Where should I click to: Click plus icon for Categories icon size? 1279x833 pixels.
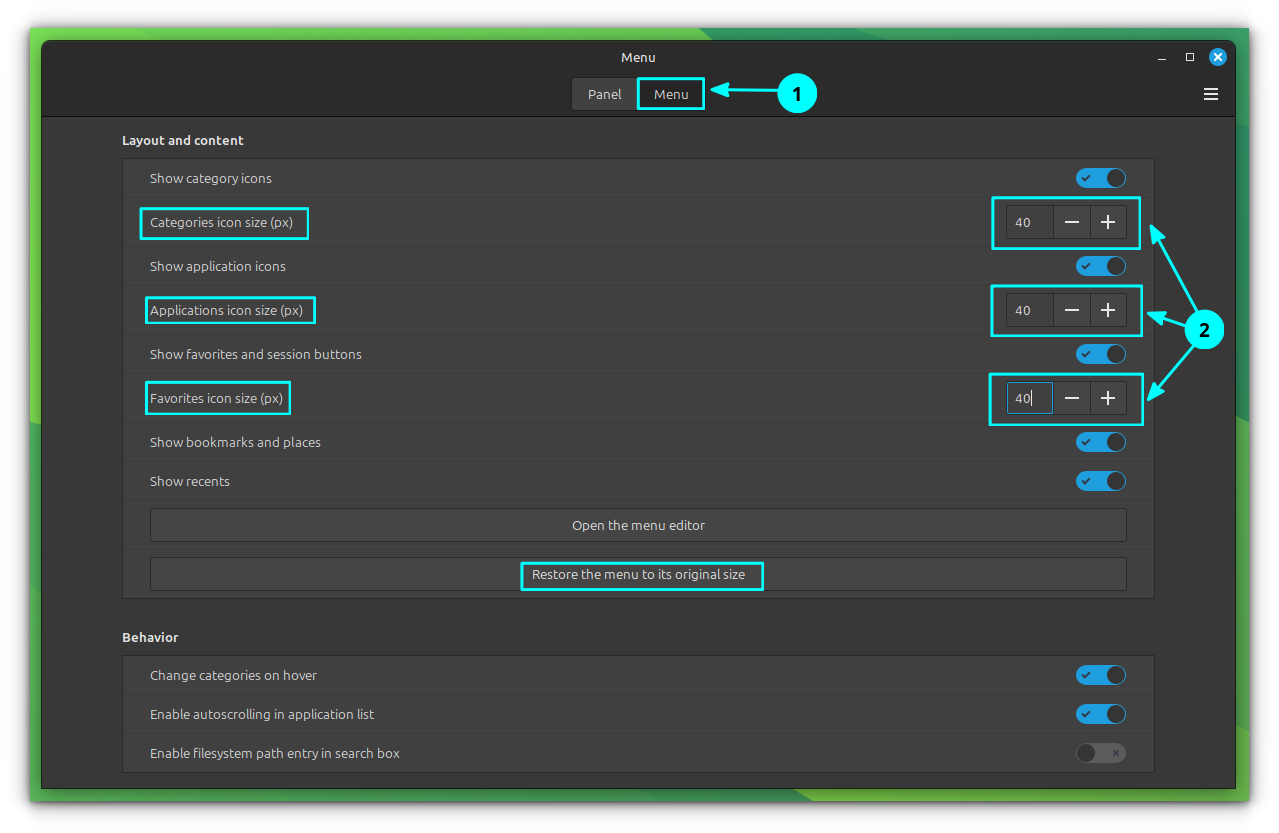[x=1108, y=222]
